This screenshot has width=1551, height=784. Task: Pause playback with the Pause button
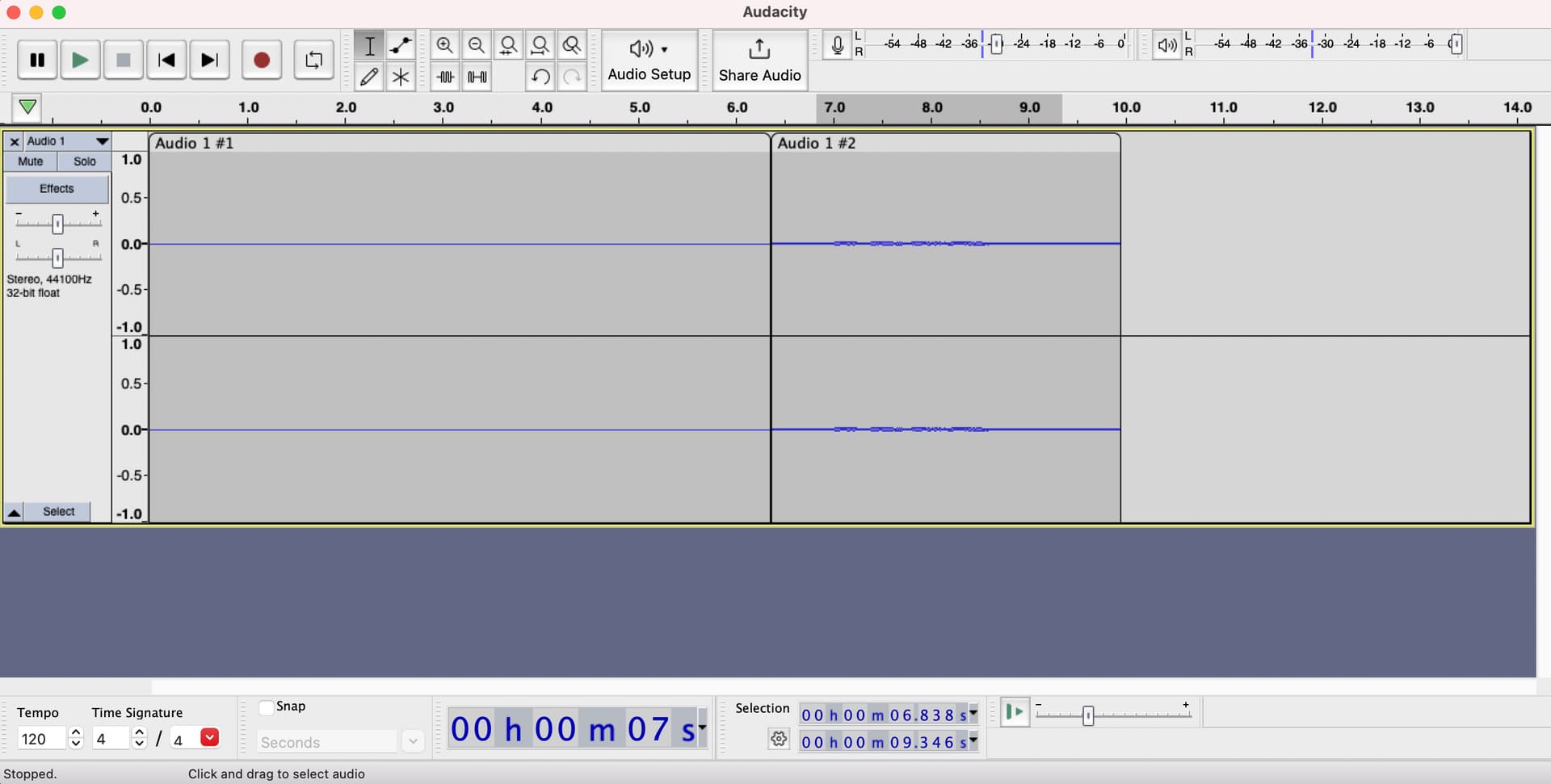pyautogui.click(x=37, y=60)
